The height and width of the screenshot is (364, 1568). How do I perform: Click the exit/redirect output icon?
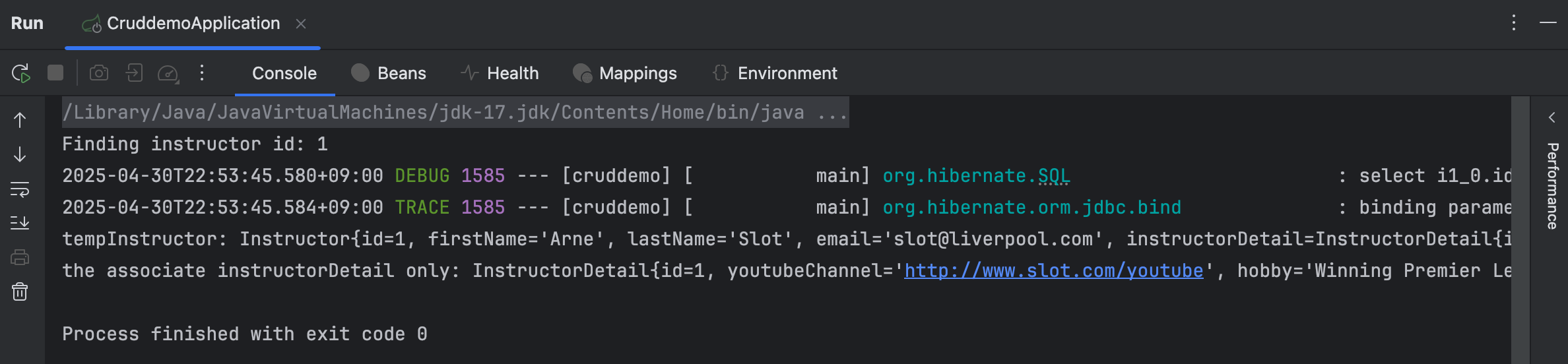coord(135,73)
